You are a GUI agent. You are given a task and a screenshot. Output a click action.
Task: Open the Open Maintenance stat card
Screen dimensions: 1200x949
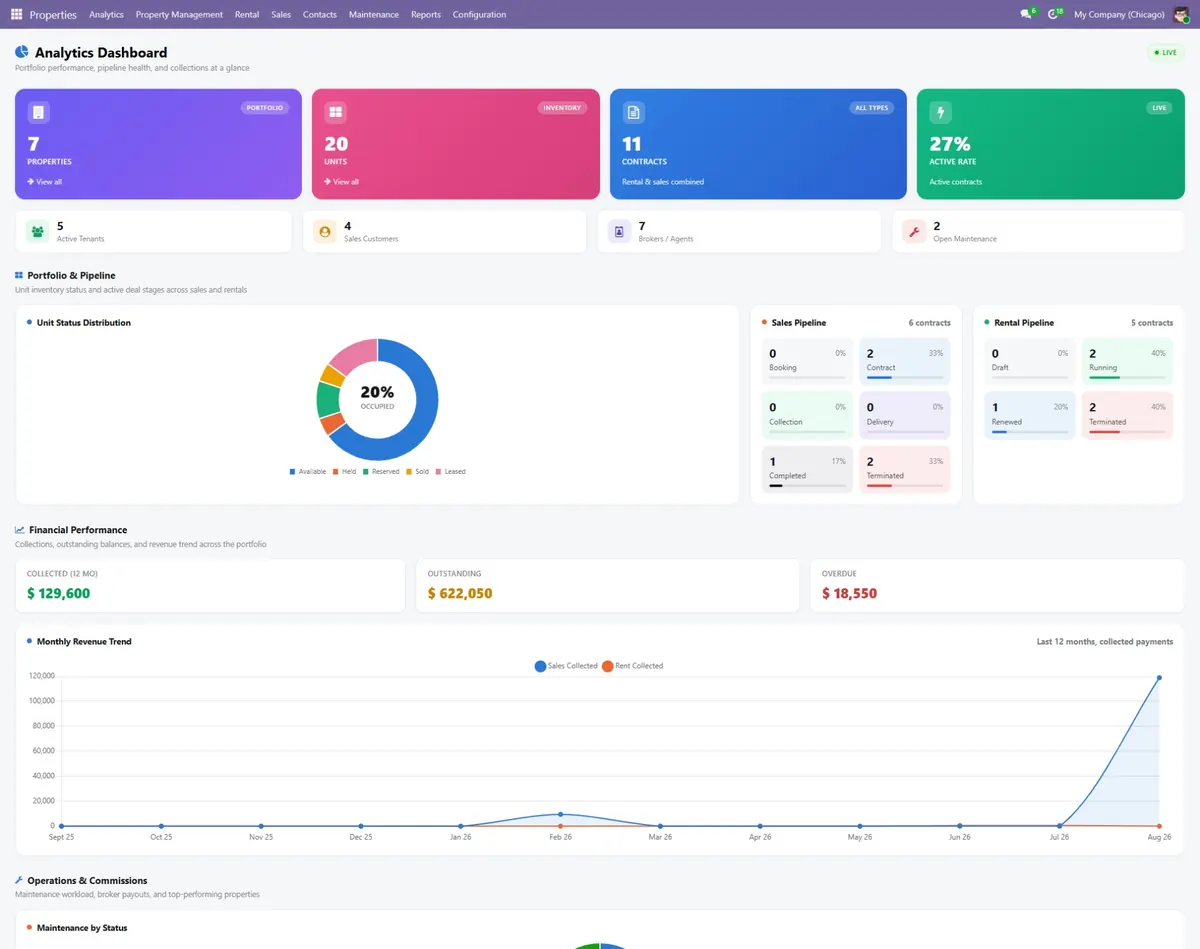(1038, 232)
